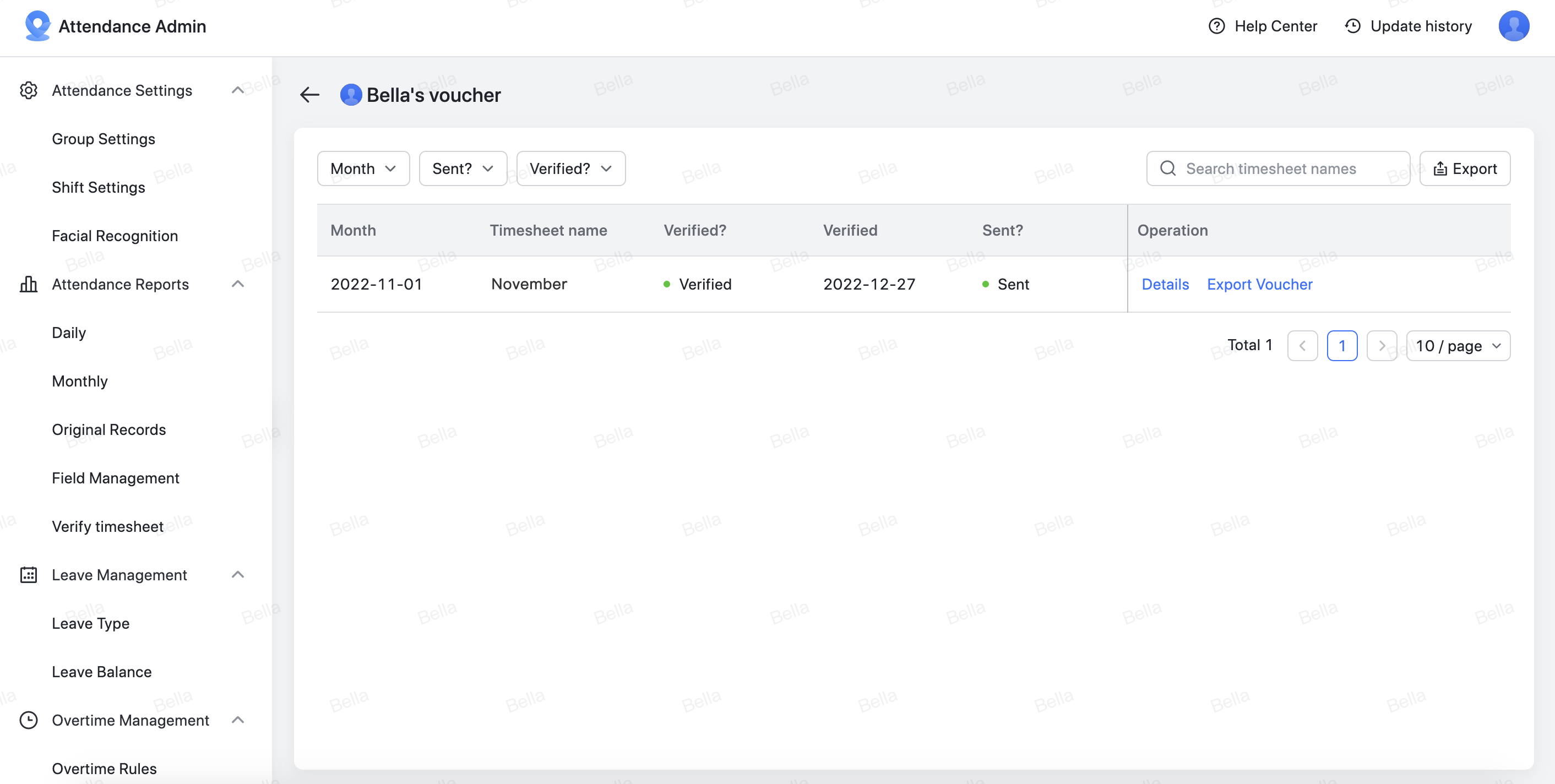1555x784 pixels.
Task: Collapse the Leave Management section
Action: [x=238, y=575]
